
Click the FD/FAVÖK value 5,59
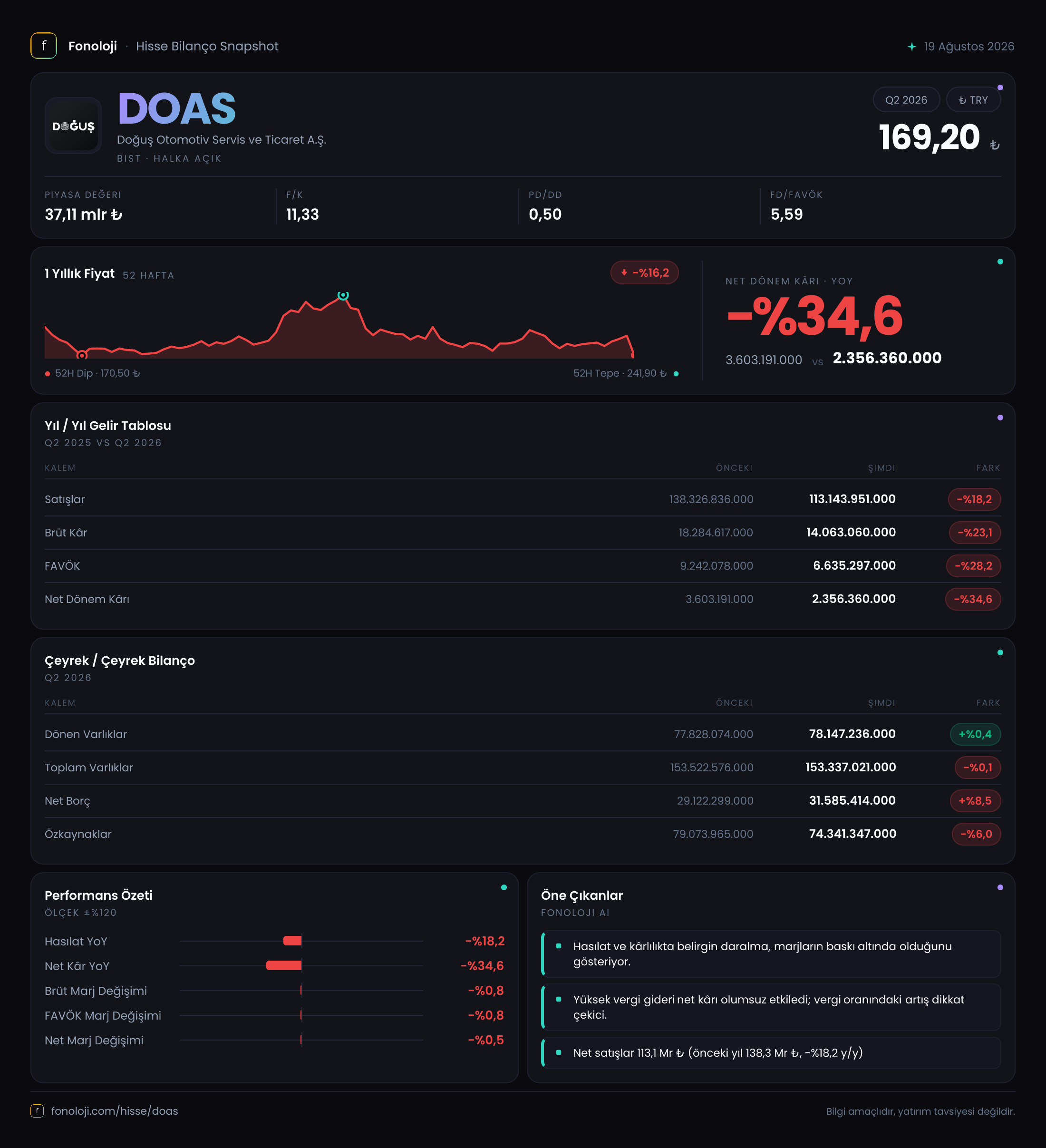[786, 214]
